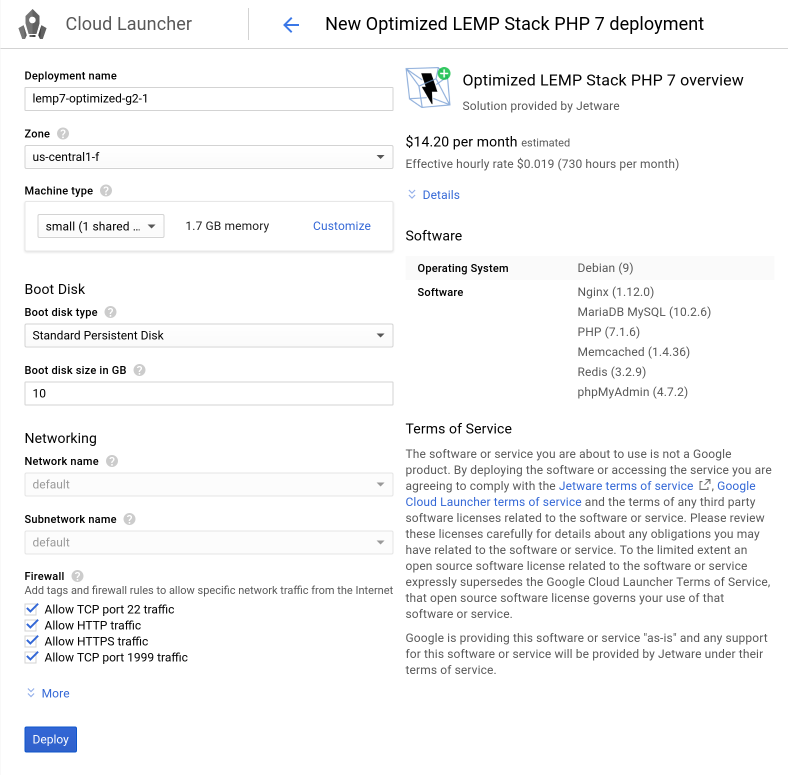This screenshot has width=788, height=775.
Task: Click the Firewall help icon
Action: pyautogui.click(x=78, y=576)
